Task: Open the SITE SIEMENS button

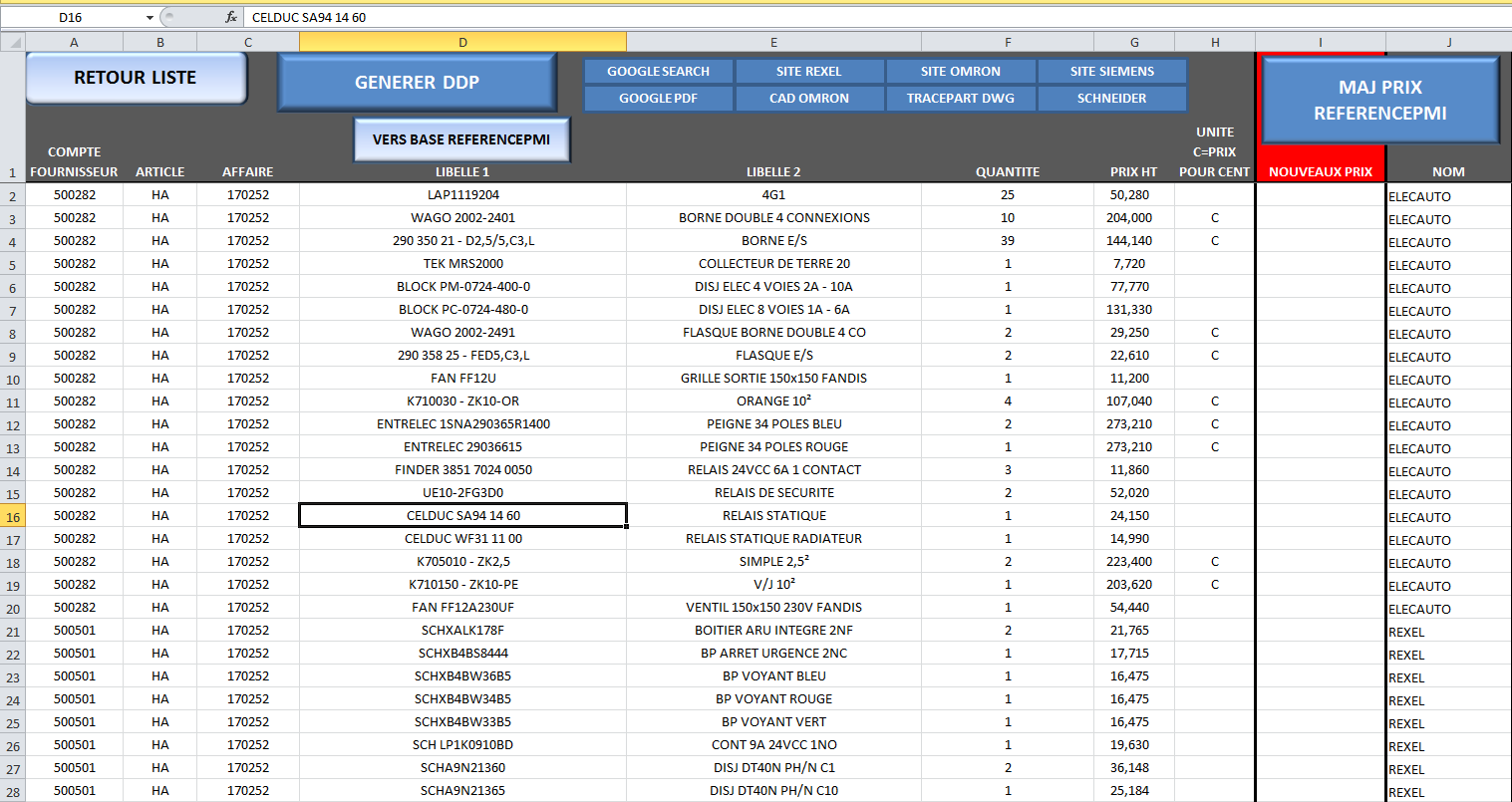Action: pyautogui.click(x=1112, y=72)
